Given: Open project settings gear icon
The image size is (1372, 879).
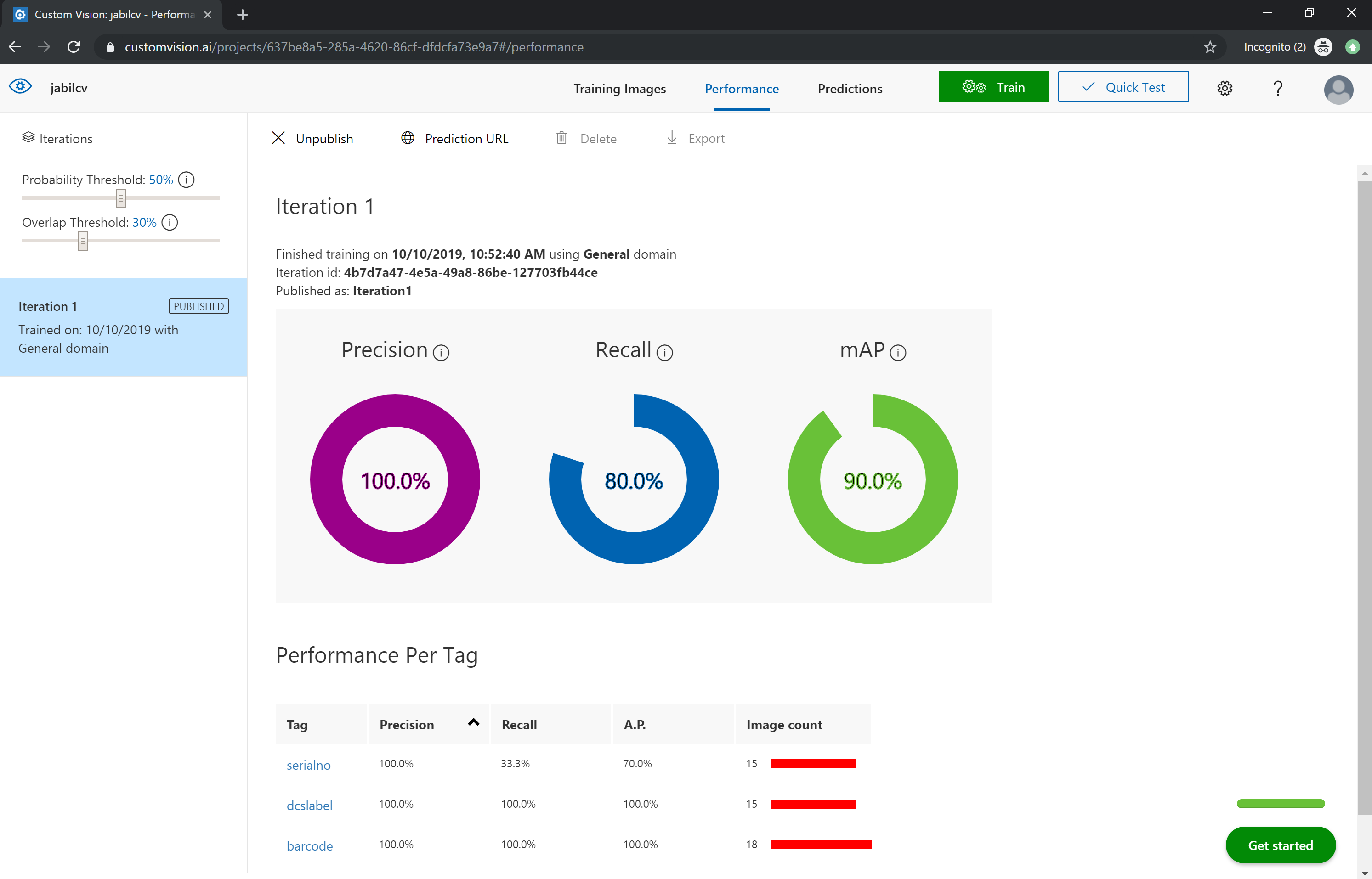Looking at the screenshot, I should 1225,88.
